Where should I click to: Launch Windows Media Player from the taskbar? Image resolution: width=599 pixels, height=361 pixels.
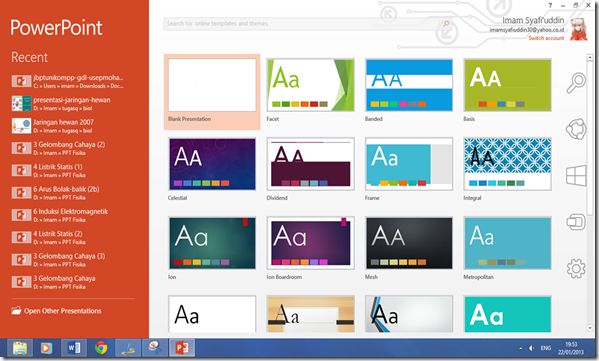pos(46,348)
